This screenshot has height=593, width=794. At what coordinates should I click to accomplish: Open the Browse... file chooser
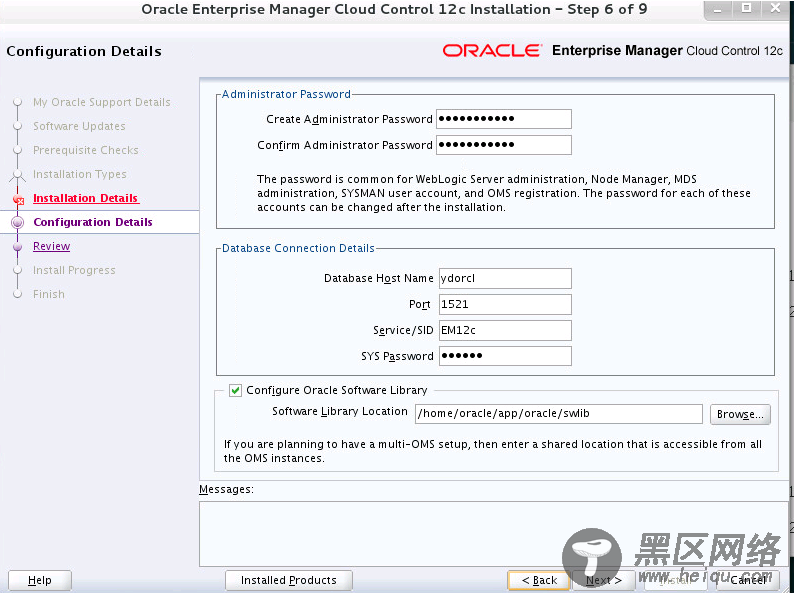tap(740, 414)
